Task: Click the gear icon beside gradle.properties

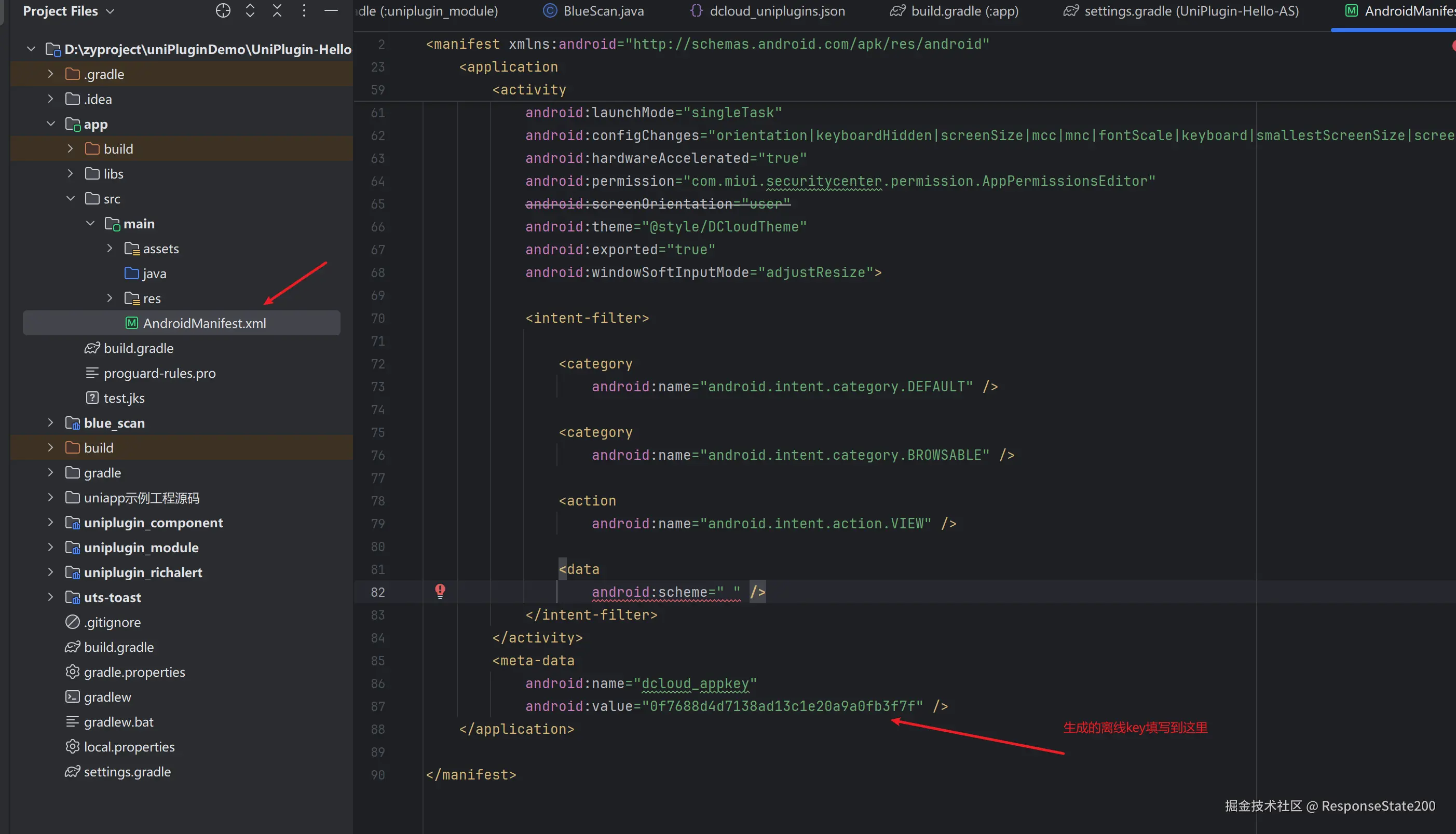Action: [72, 672]
